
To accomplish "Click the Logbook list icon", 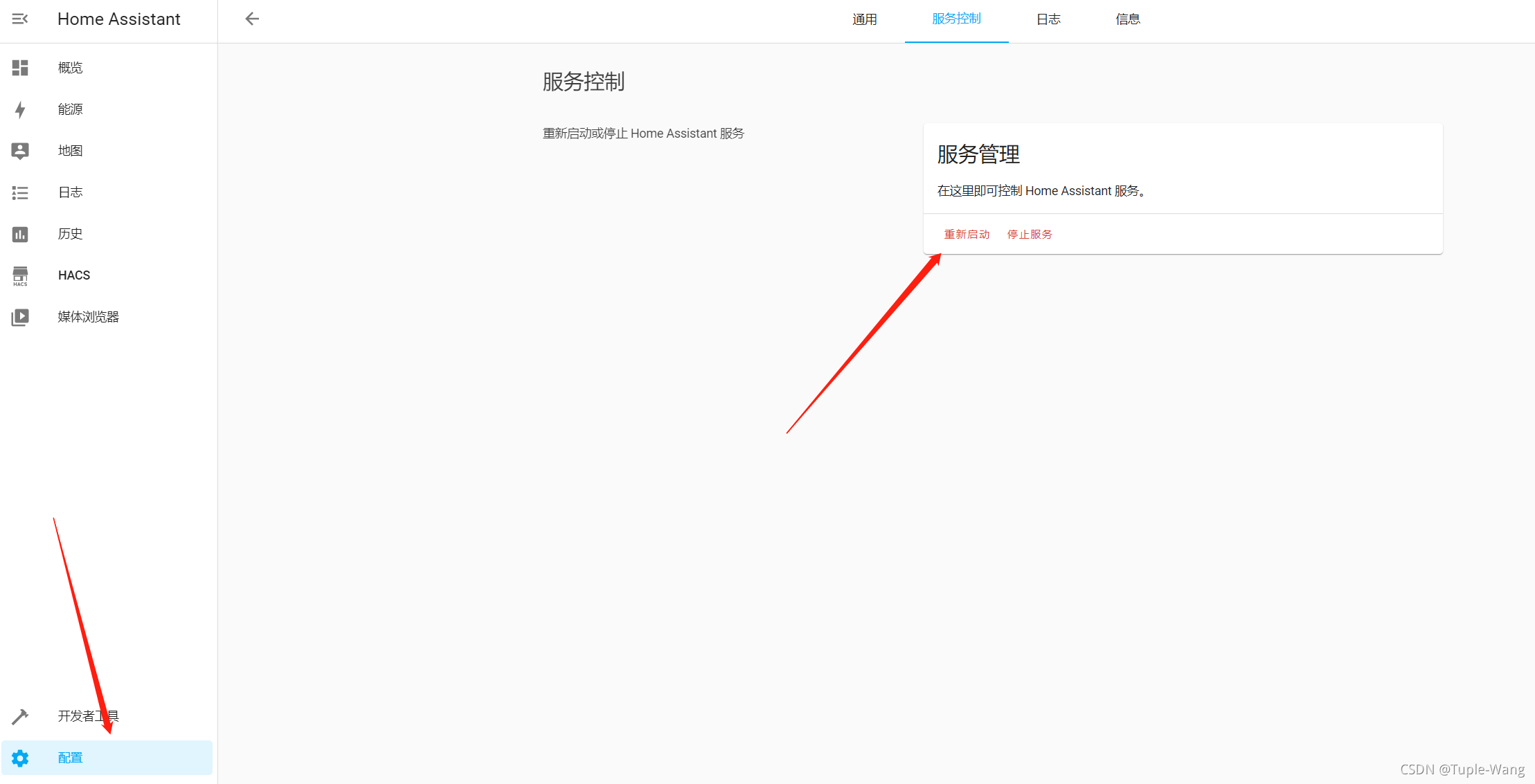I will click(20, 192).
